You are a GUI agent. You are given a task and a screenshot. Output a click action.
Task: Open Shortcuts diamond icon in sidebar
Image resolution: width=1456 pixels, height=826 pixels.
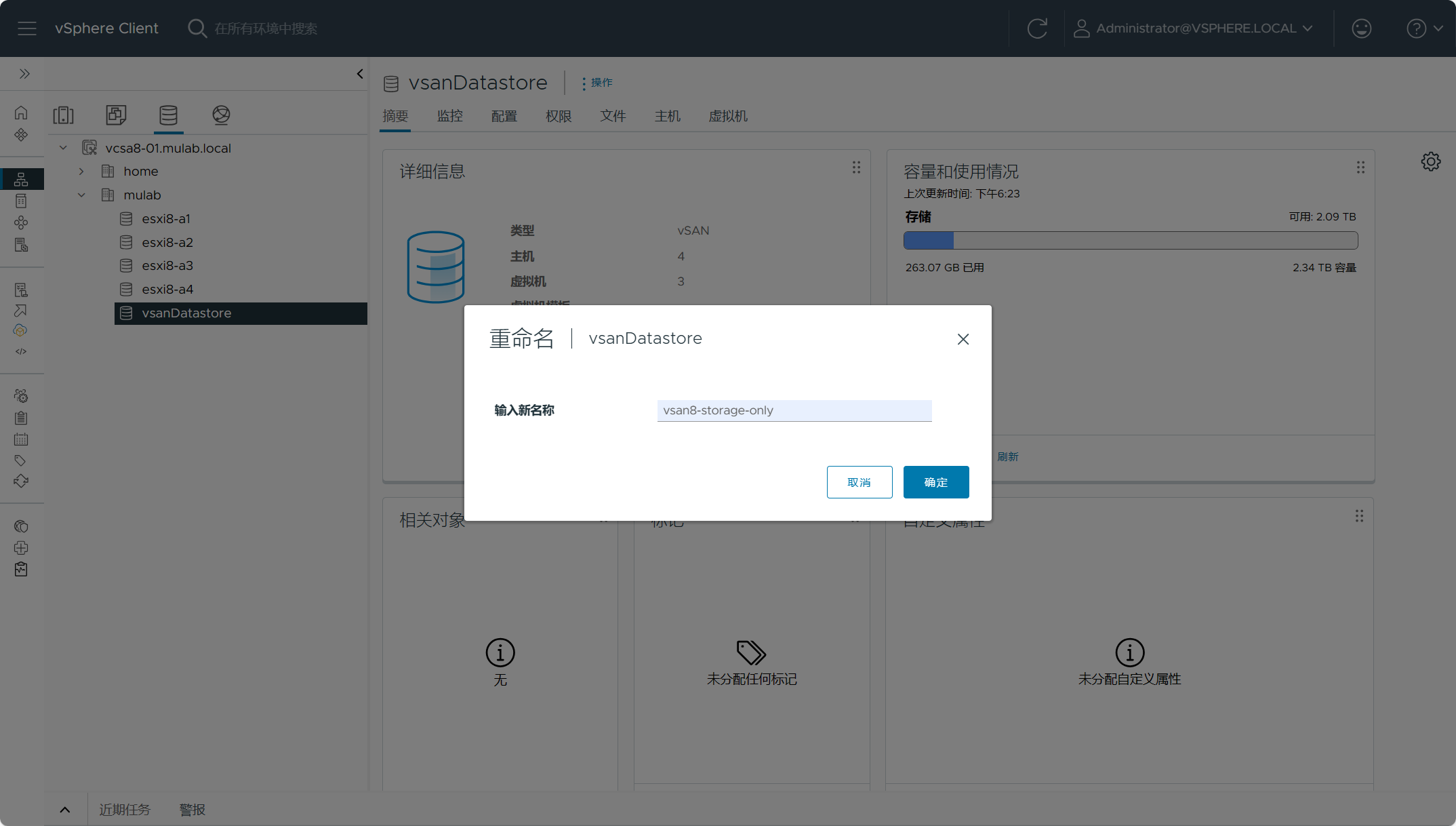click(21, 134)
